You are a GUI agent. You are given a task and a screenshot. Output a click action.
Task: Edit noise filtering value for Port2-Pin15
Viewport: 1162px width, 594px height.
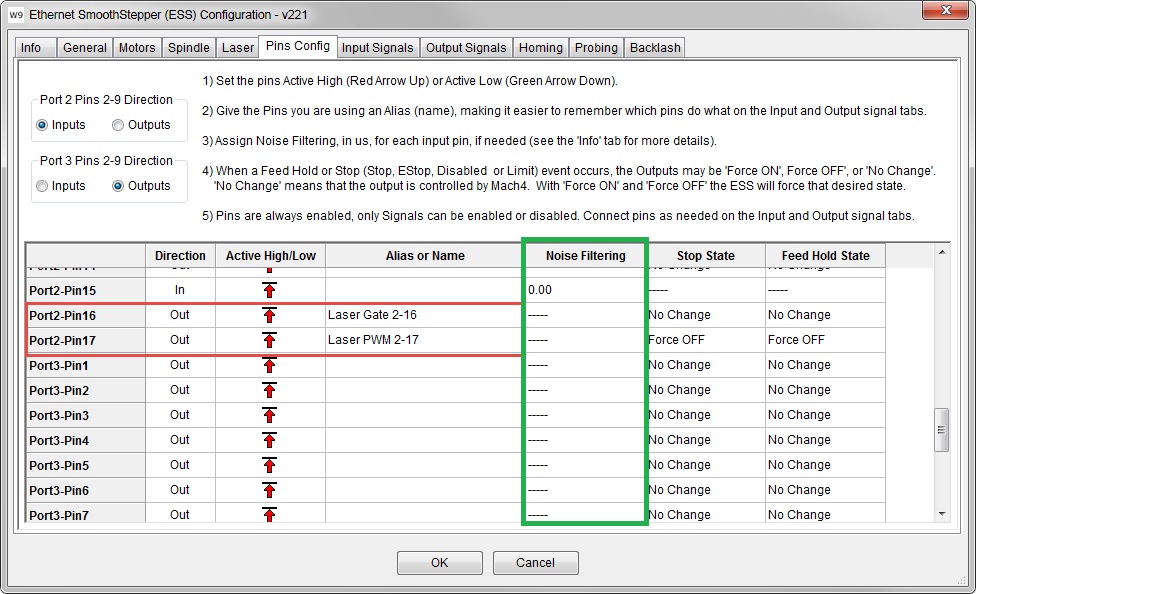coord(585,290)
